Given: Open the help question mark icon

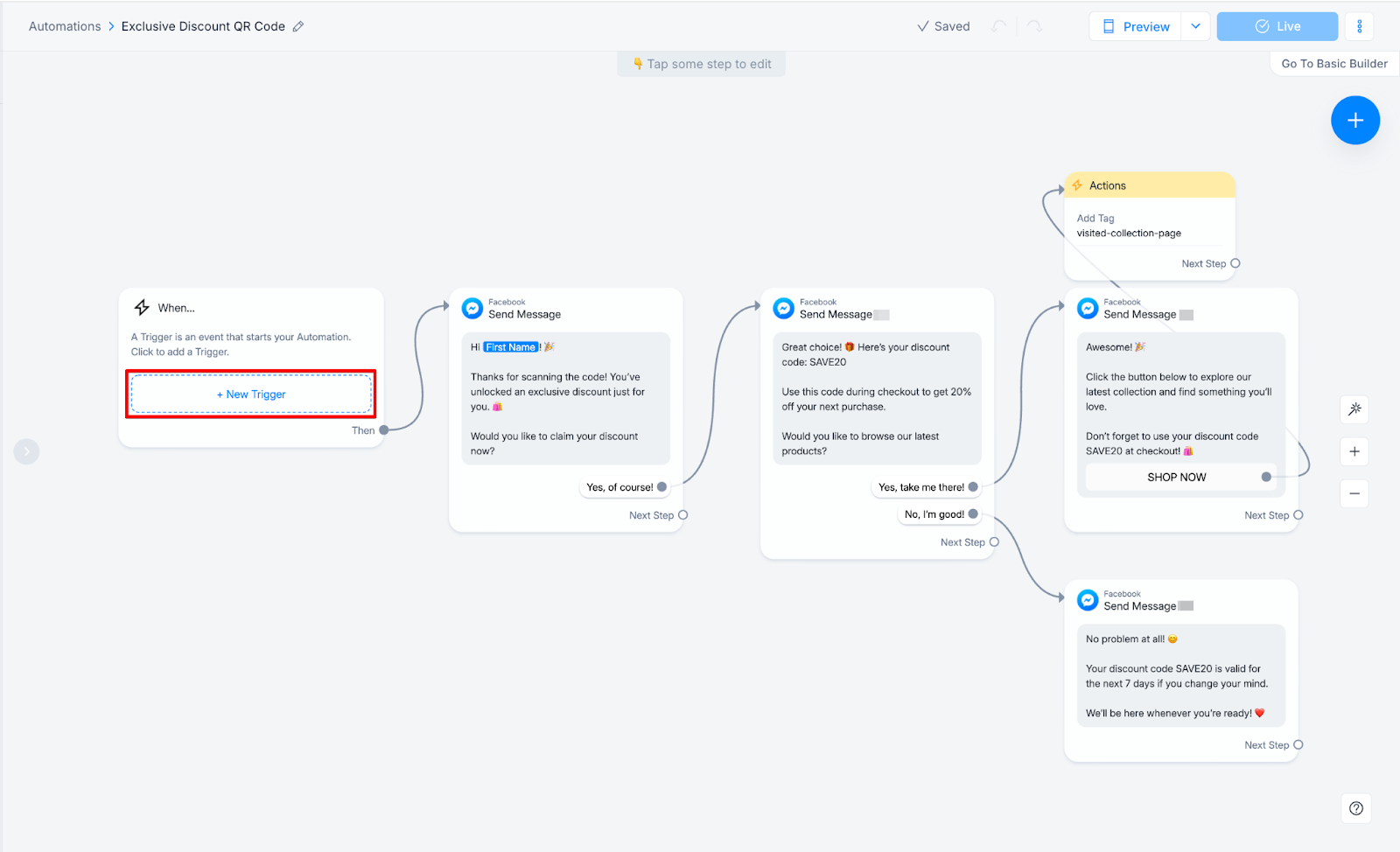Looking at the screenshot, I should [x=1355, y=808].
